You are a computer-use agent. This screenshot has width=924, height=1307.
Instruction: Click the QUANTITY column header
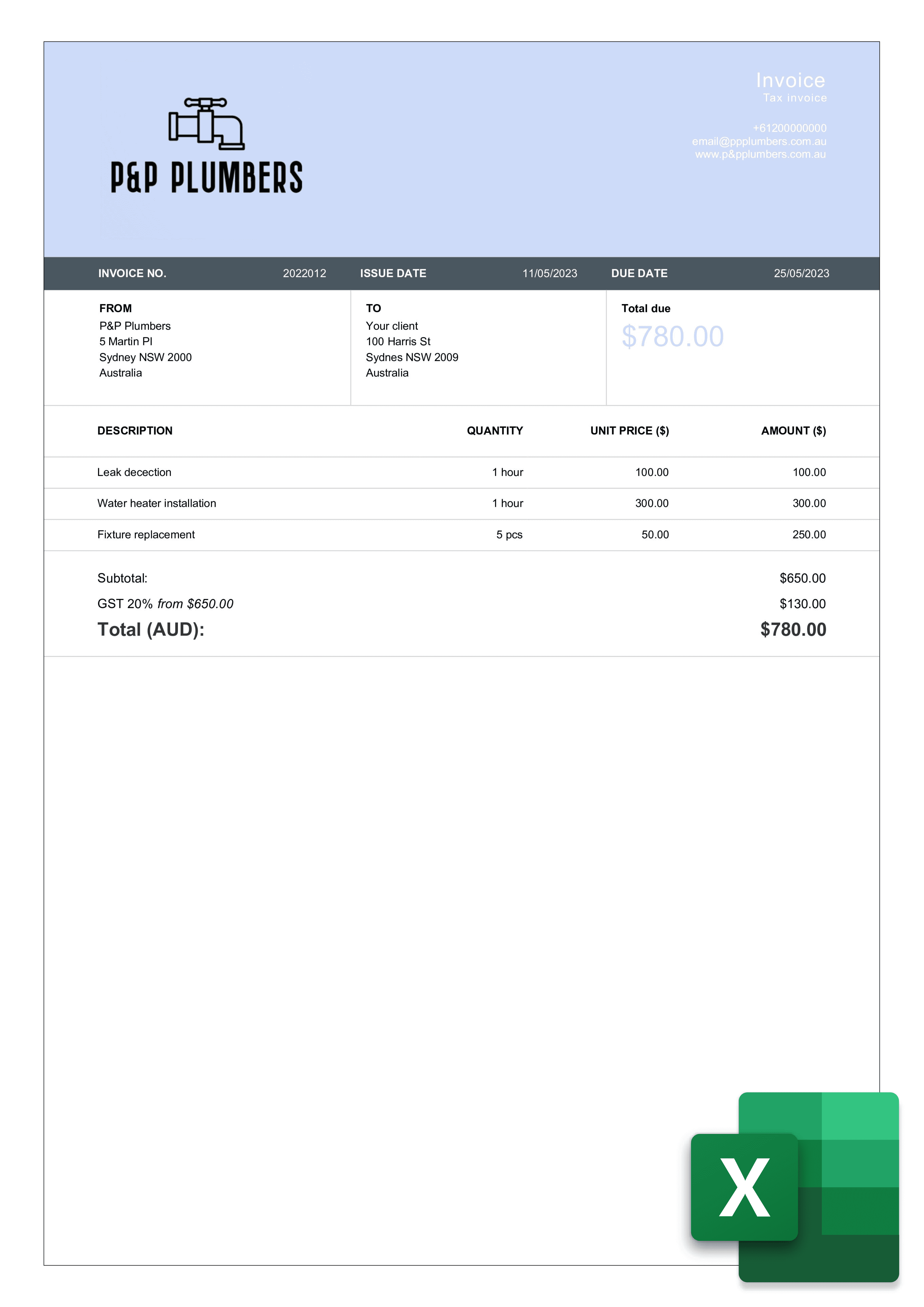(495, 431)
